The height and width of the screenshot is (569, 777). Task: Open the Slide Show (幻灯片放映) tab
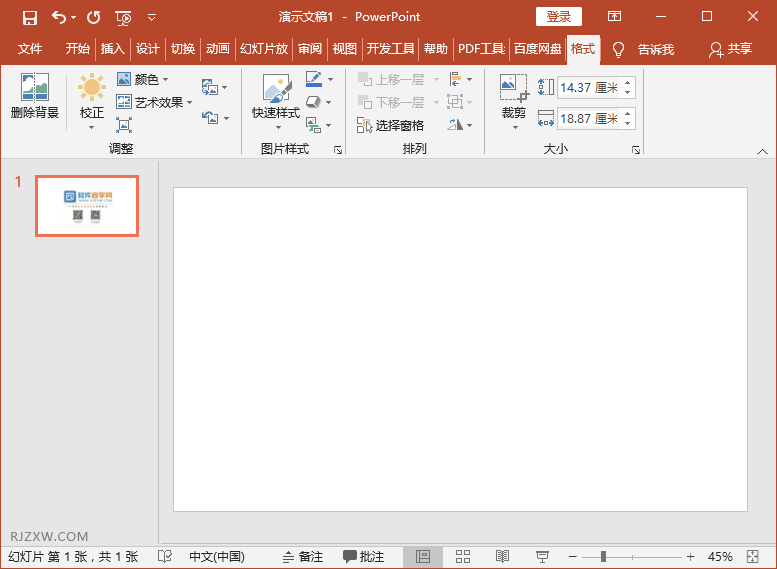pos(264,49)
